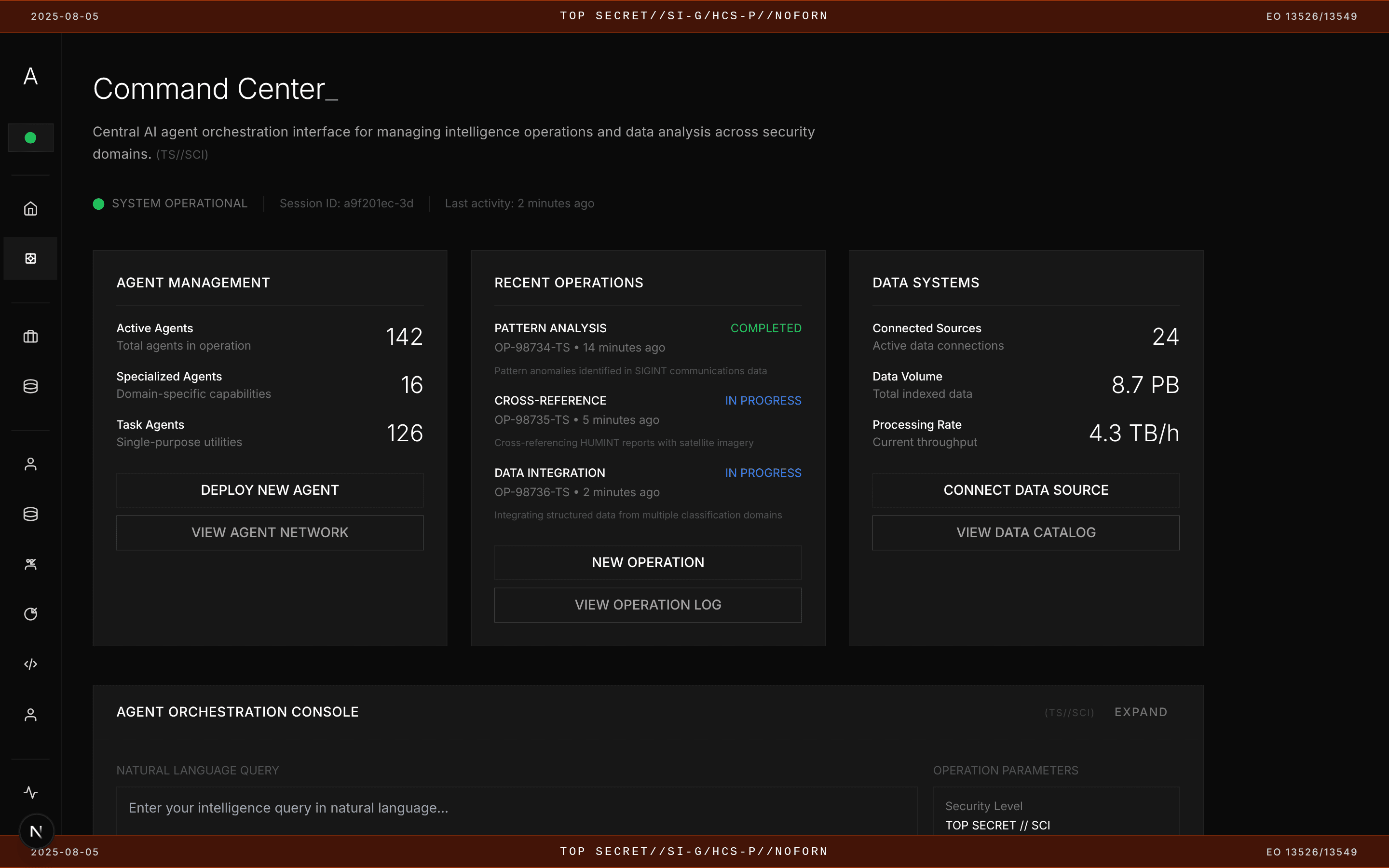Open the home icon in sidebar
This screenshot has width=1389, height=868.
30,208
